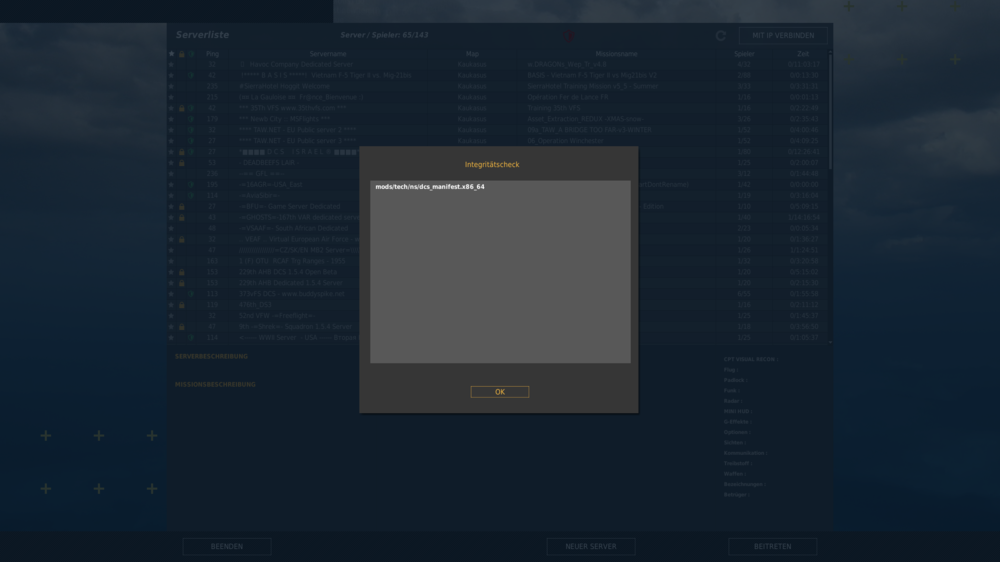Image resolution: width=1000 pixels, height=562 pixels.
Task: Click the NEUER SERVER button
Action: pyautogui.click(x=591, y=547)
